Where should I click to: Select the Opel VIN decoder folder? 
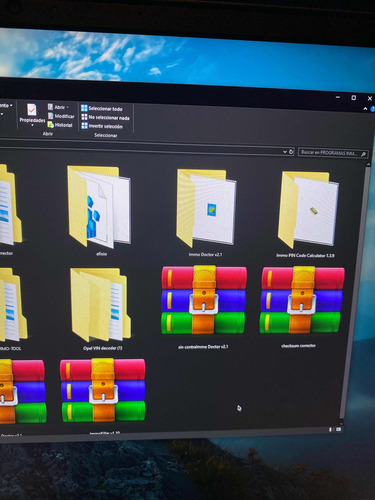coord(100,308)
